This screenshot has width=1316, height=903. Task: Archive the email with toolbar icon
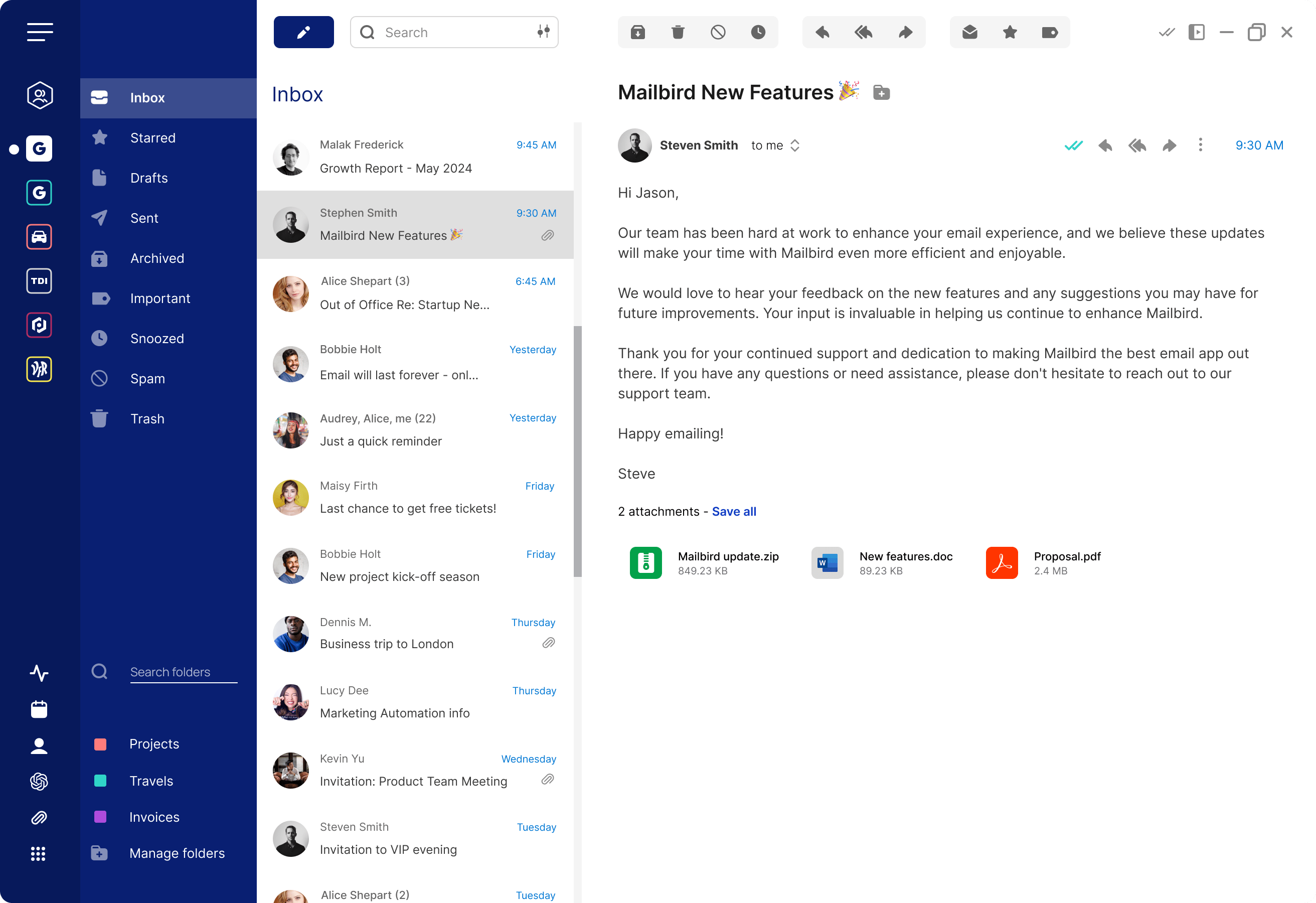coord(637,32)
